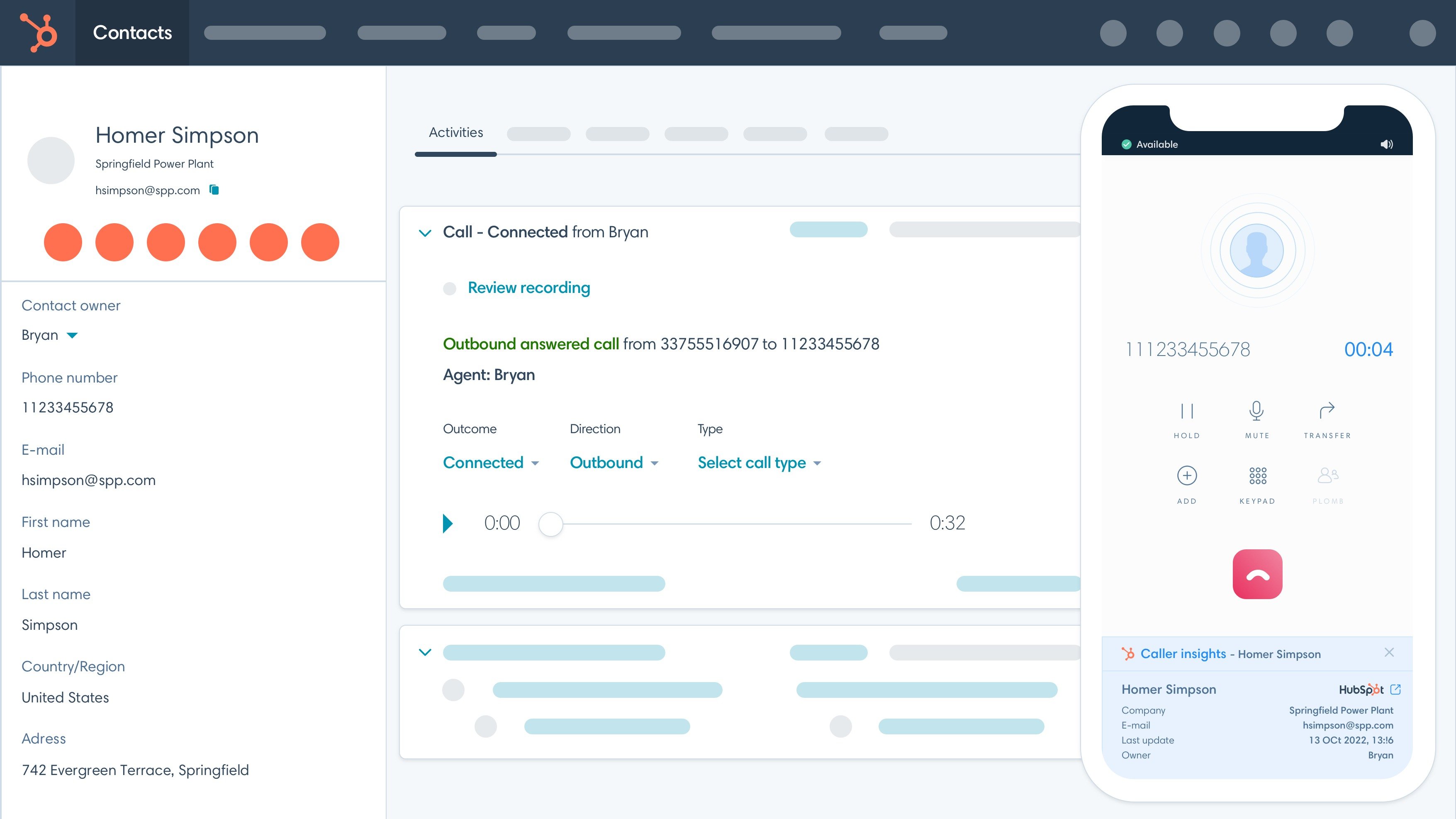Select the Activities tab
This screenshot has height=819, width=1456.
tap(455, 132)
